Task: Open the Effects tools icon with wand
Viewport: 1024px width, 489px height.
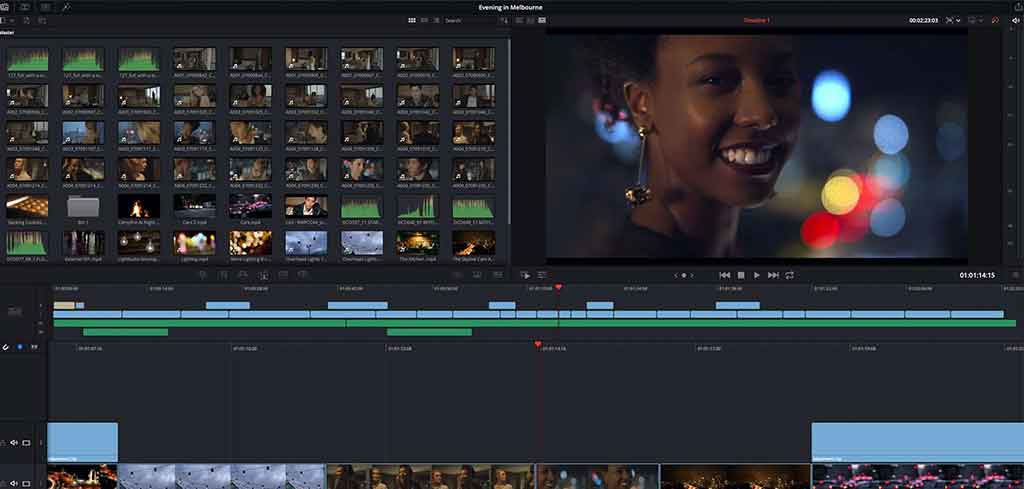Action: tap(65, 7)
